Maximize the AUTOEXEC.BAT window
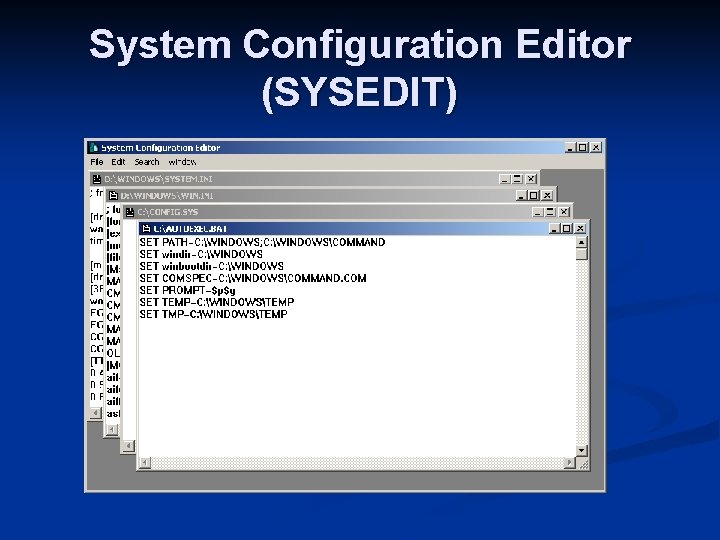 coord(567,229)
